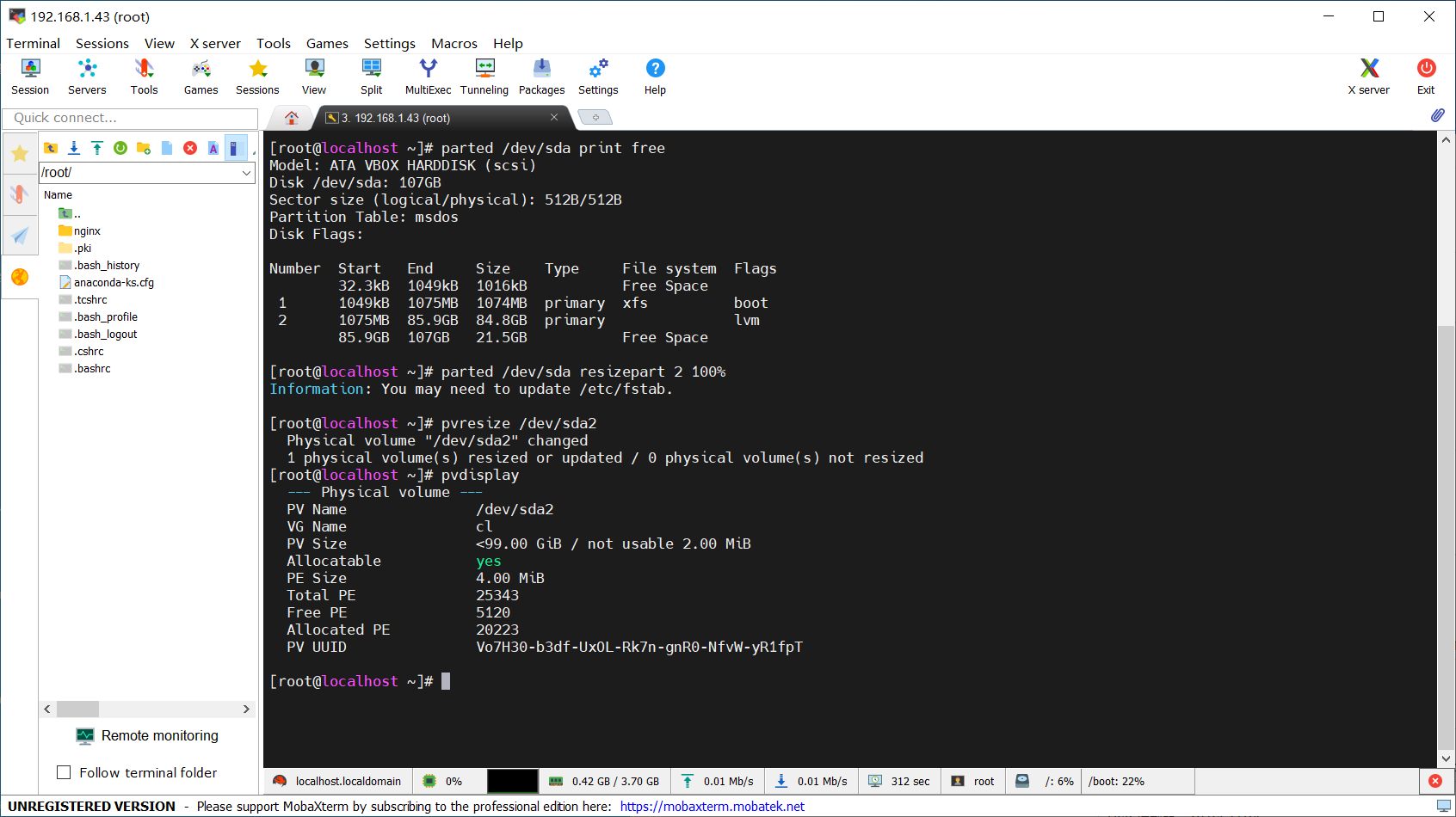Expand the /root/ path dropdown
This screenshot has width=1456, height=817.
246,173
